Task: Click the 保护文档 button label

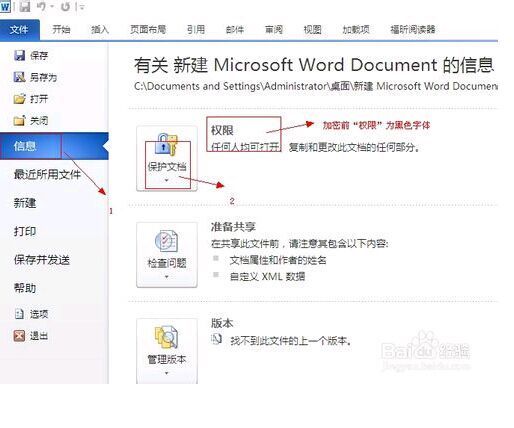Action: coord(167,166)
